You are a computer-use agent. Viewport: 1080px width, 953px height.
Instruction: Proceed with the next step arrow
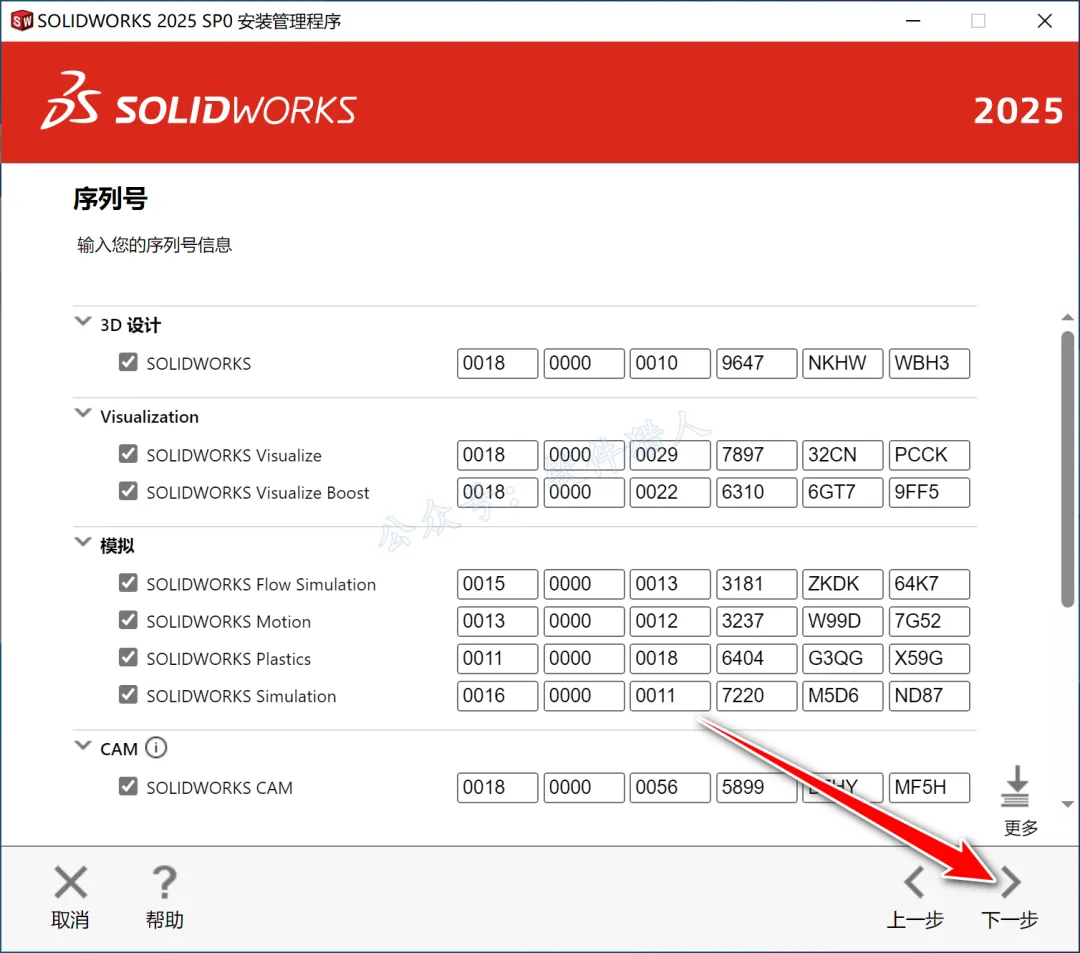click(x=1010, y=882)
